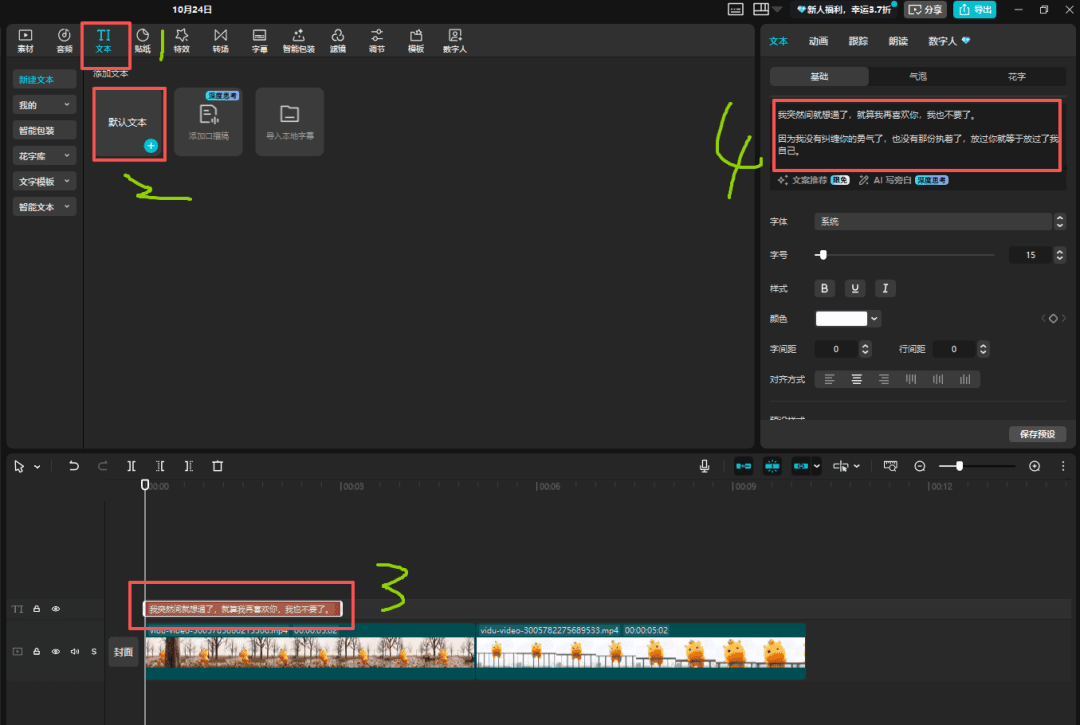Switch to the 气泡 bubble tab

click(917, 76)
